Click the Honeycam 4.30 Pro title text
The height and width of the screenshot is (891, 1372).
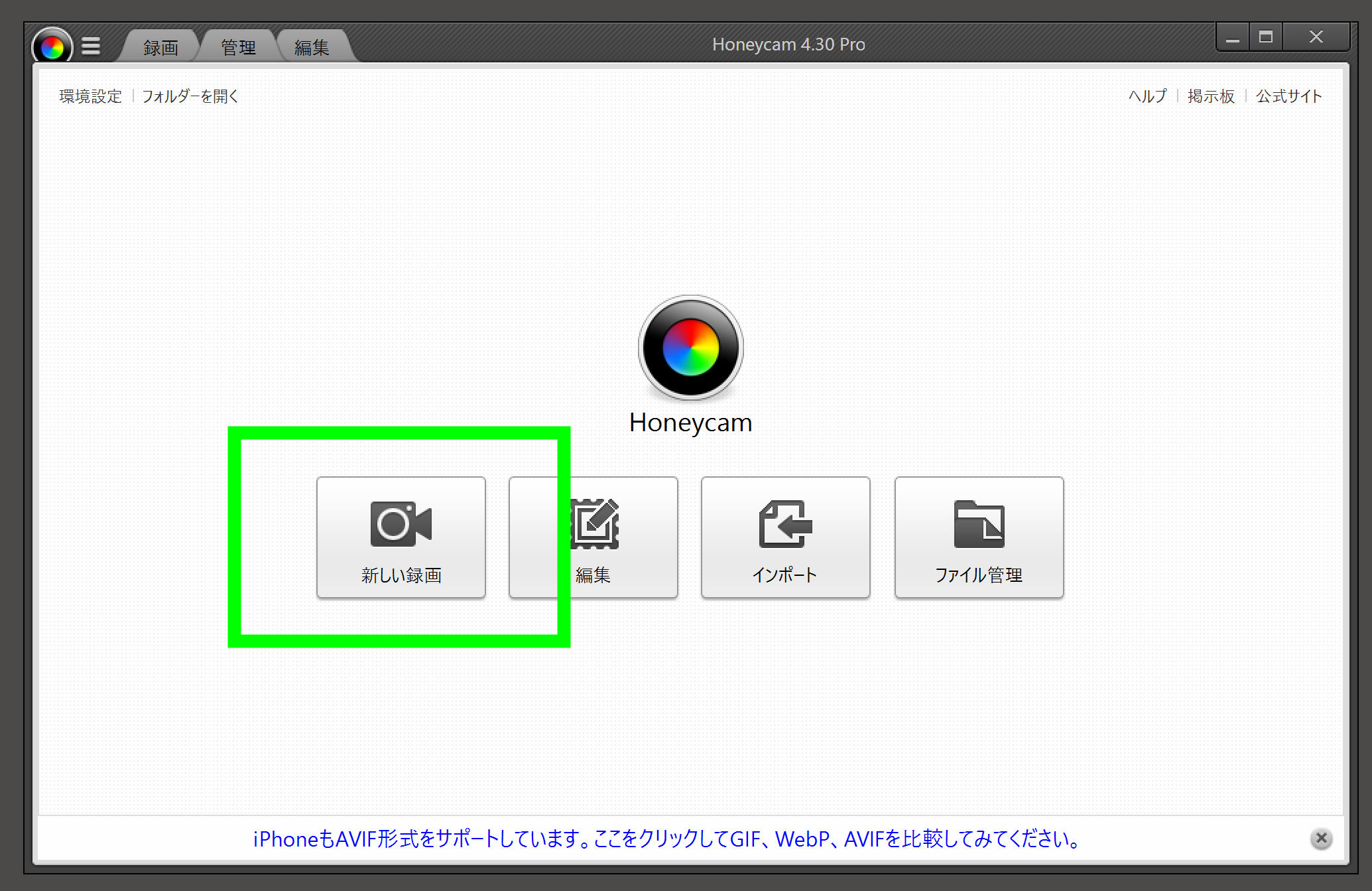point(788,44)
